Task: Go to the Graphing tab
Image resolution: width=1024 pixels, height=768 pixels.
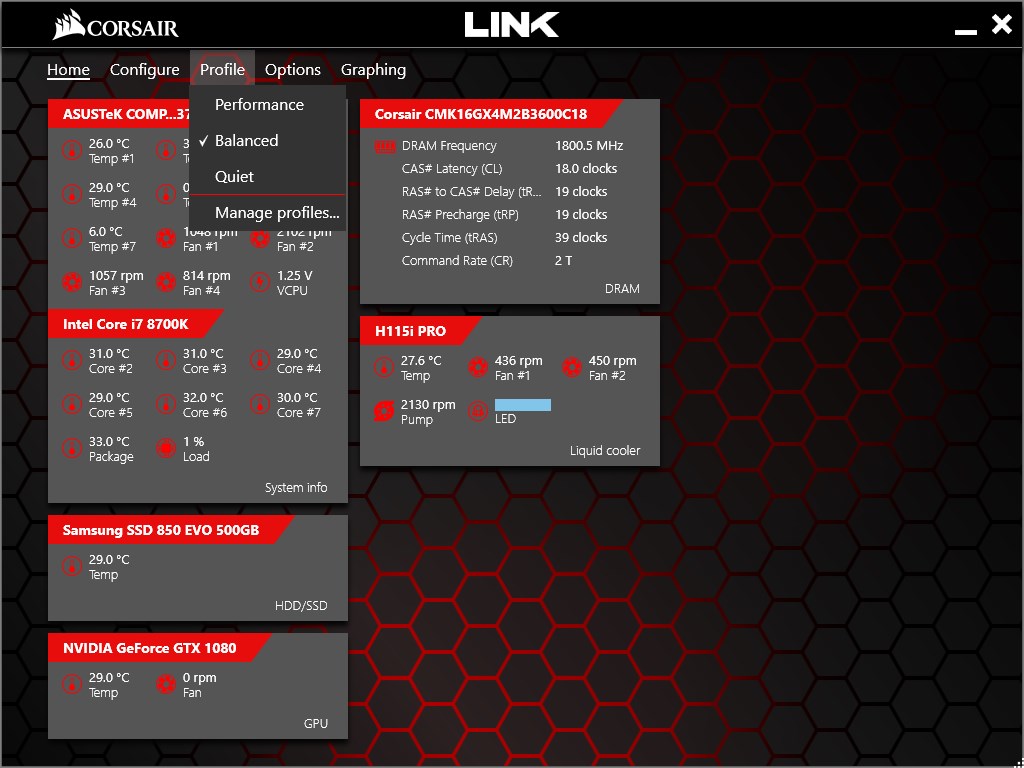Action: (x=374, y=69)
